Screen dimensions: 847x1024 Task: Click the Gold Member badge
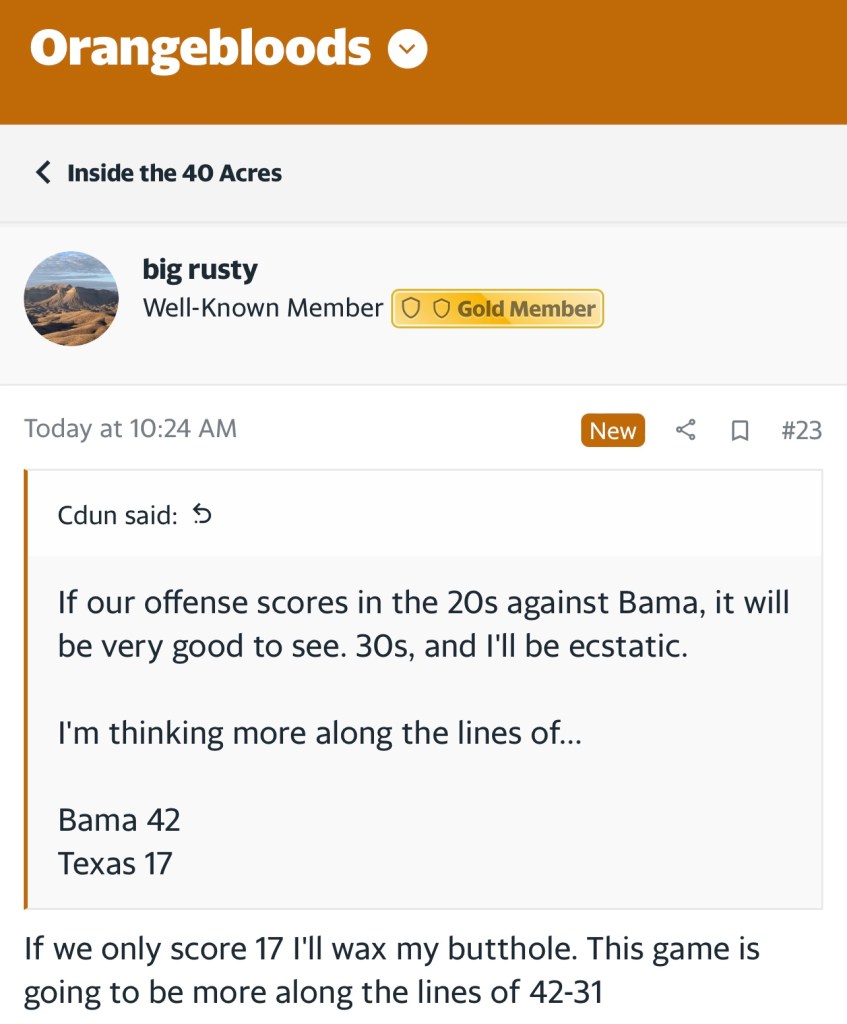click(x=497, y=309)
